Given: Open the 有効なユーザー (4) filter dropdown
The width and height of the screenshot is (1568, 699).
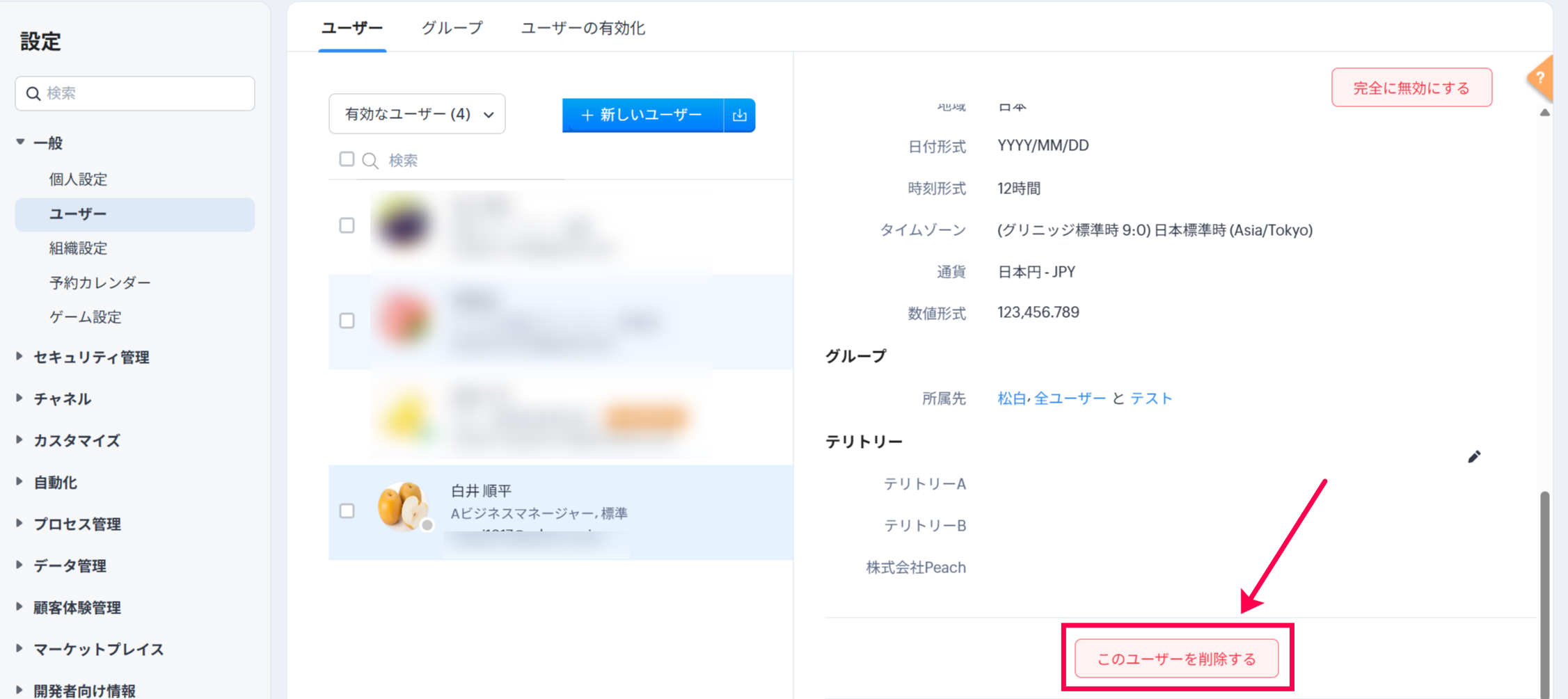Looking at the screenshot, I should 417,114.
